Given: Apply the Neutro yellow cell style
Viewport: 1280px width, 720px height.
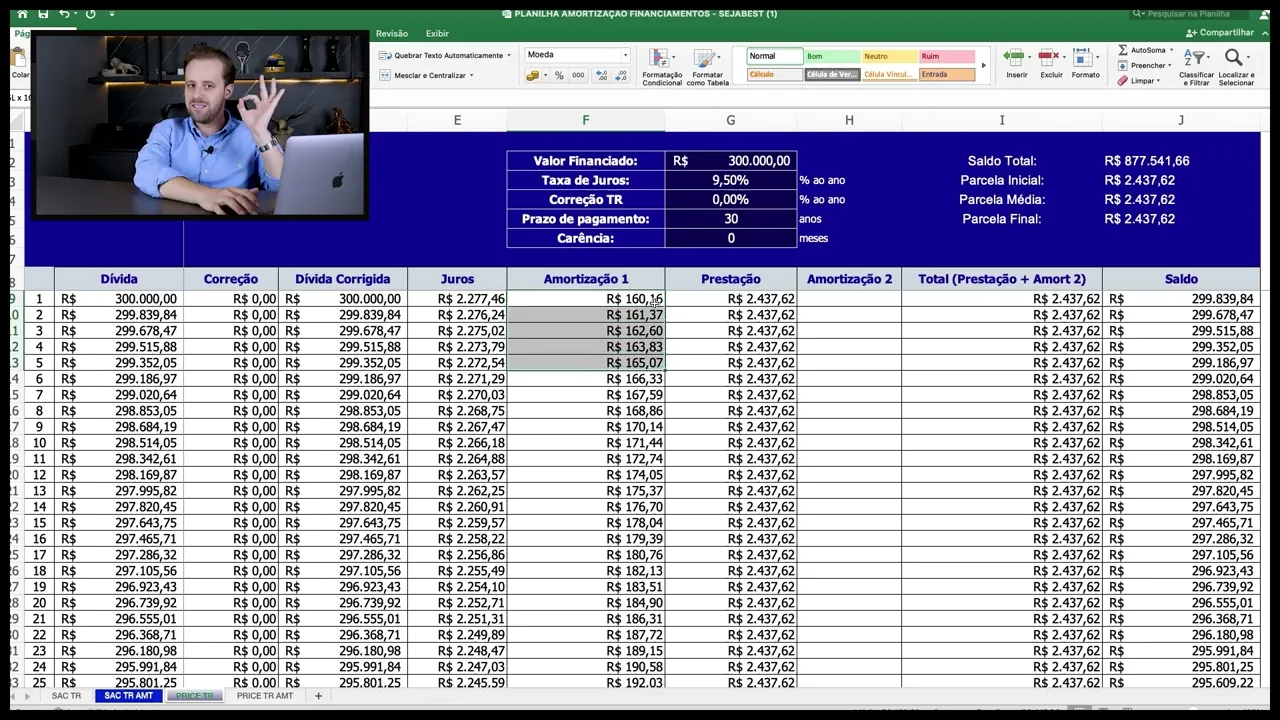Looking at the screenshot, I should [x=889, y=56].
